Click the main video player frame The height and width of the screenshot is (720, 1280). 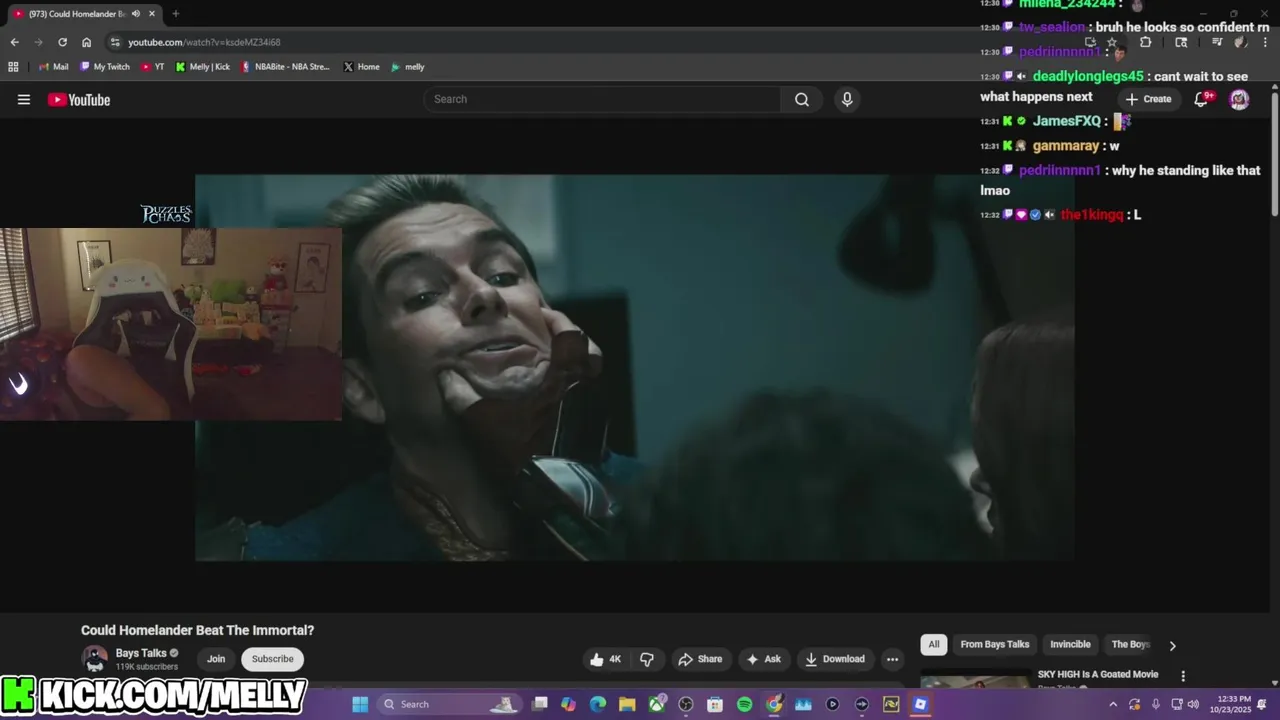tap(635, 368)
